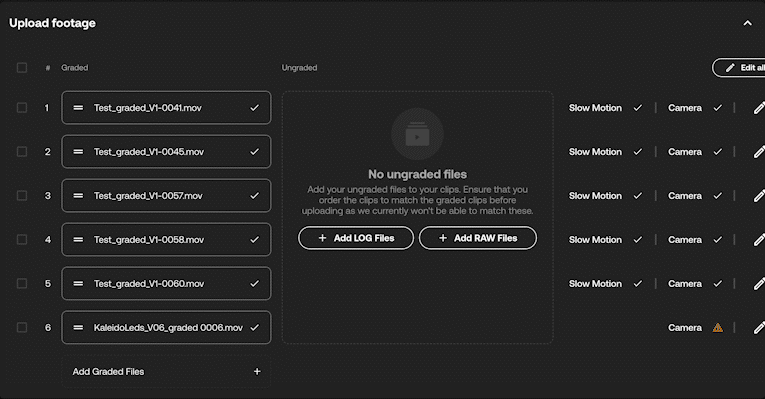Click Camera checkmark in row 4

pyautogui.click(x=717, y=239)
